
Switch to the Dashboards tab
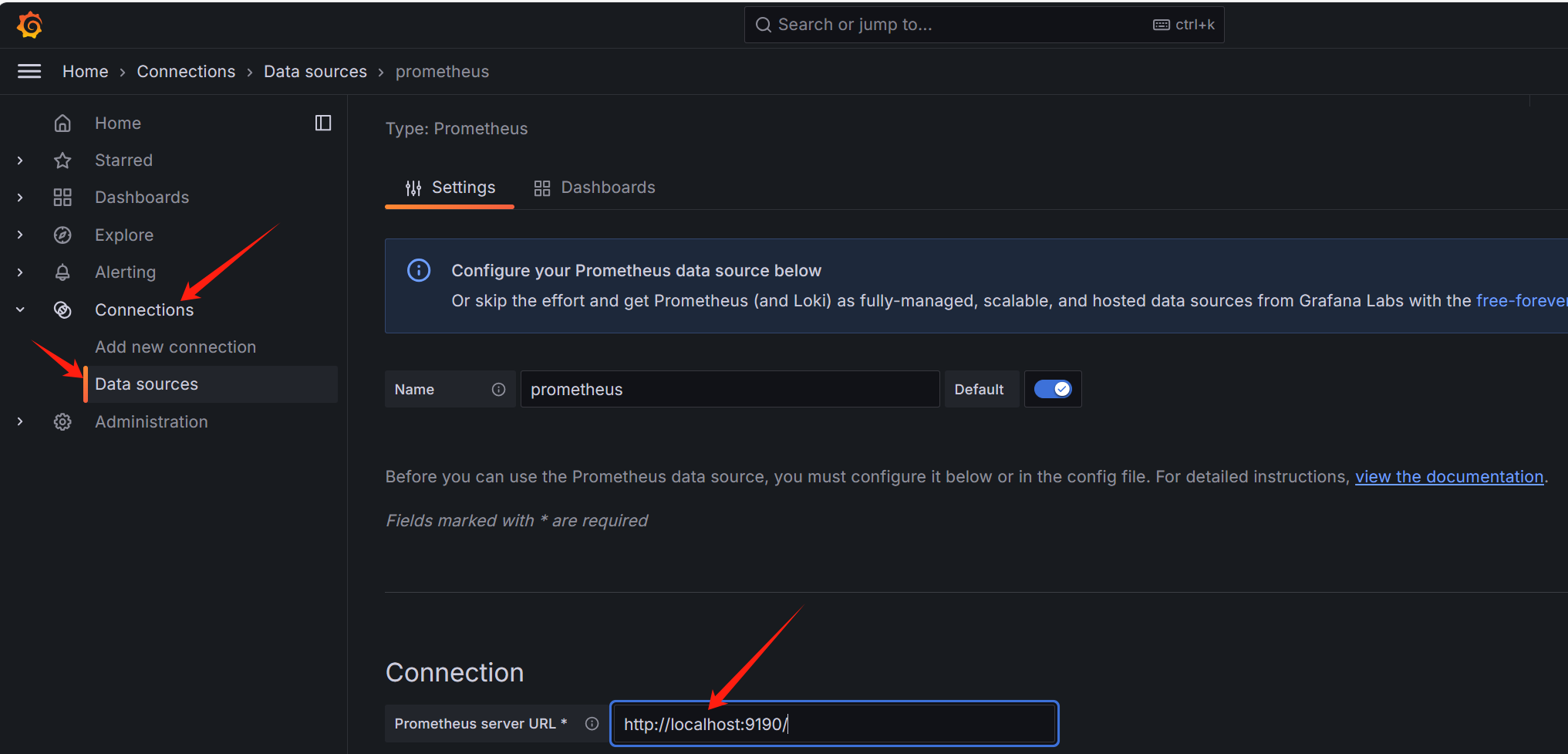tap(595, 188)
